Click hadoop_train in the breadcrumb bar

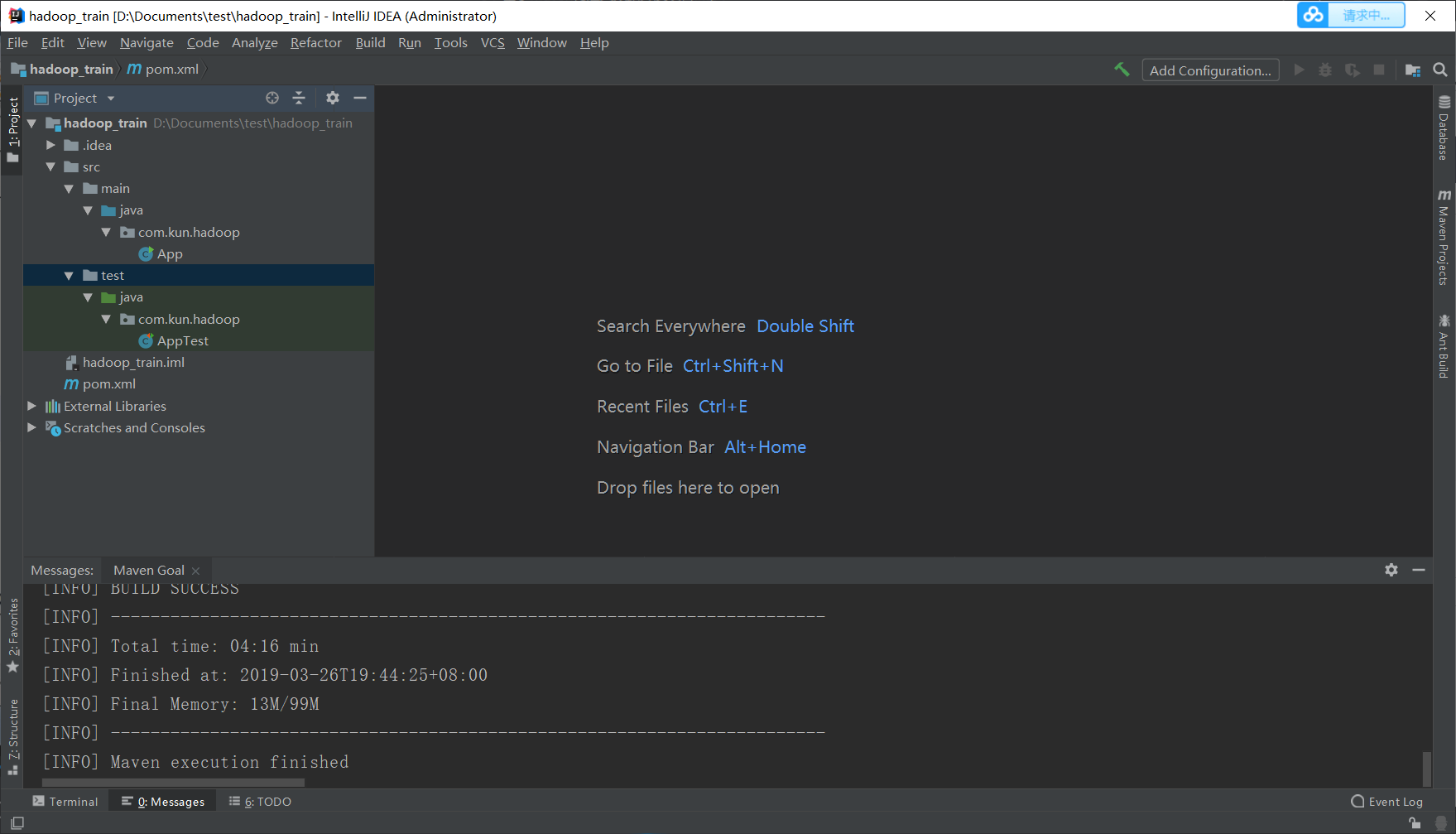(63, 69)
